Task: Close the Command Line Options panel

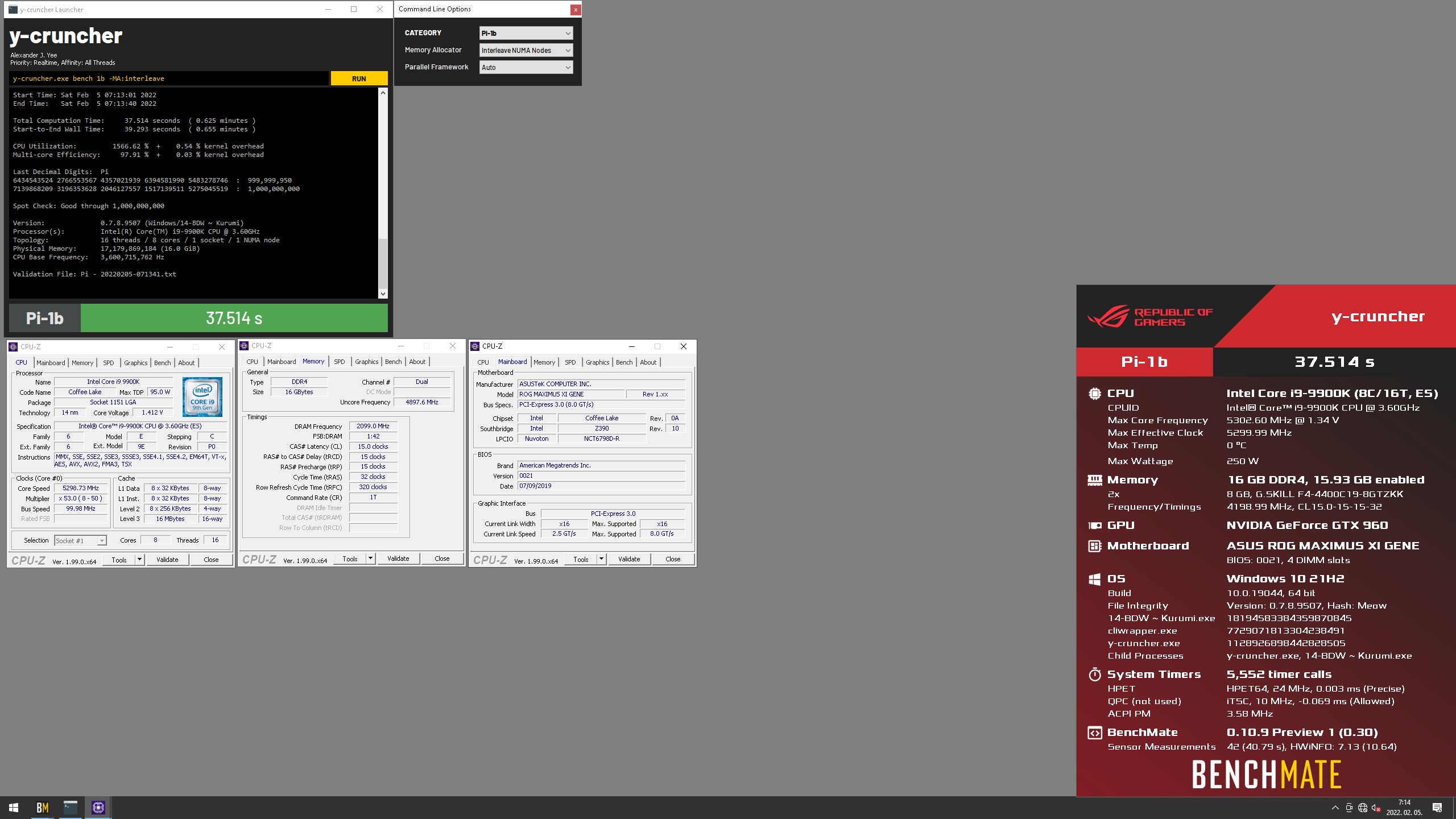Action: pyautogui.click(x=576, y=9)
